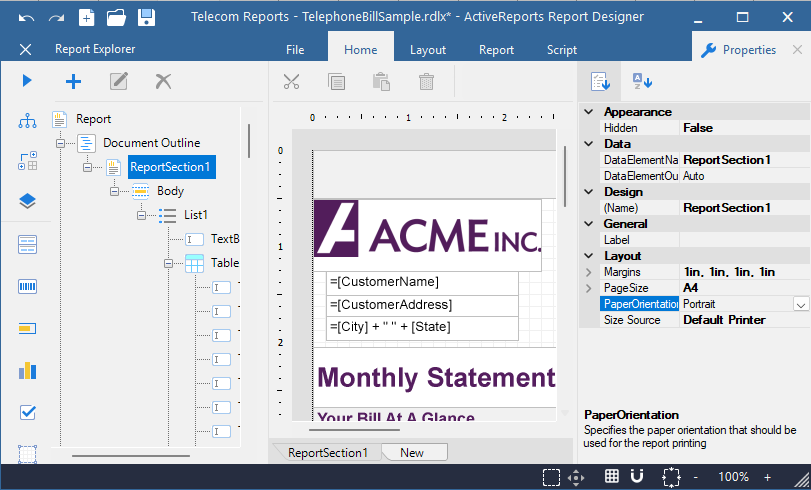Zoom in with the plus button
Screen dimensions: 811x490
tap(768, 477)
